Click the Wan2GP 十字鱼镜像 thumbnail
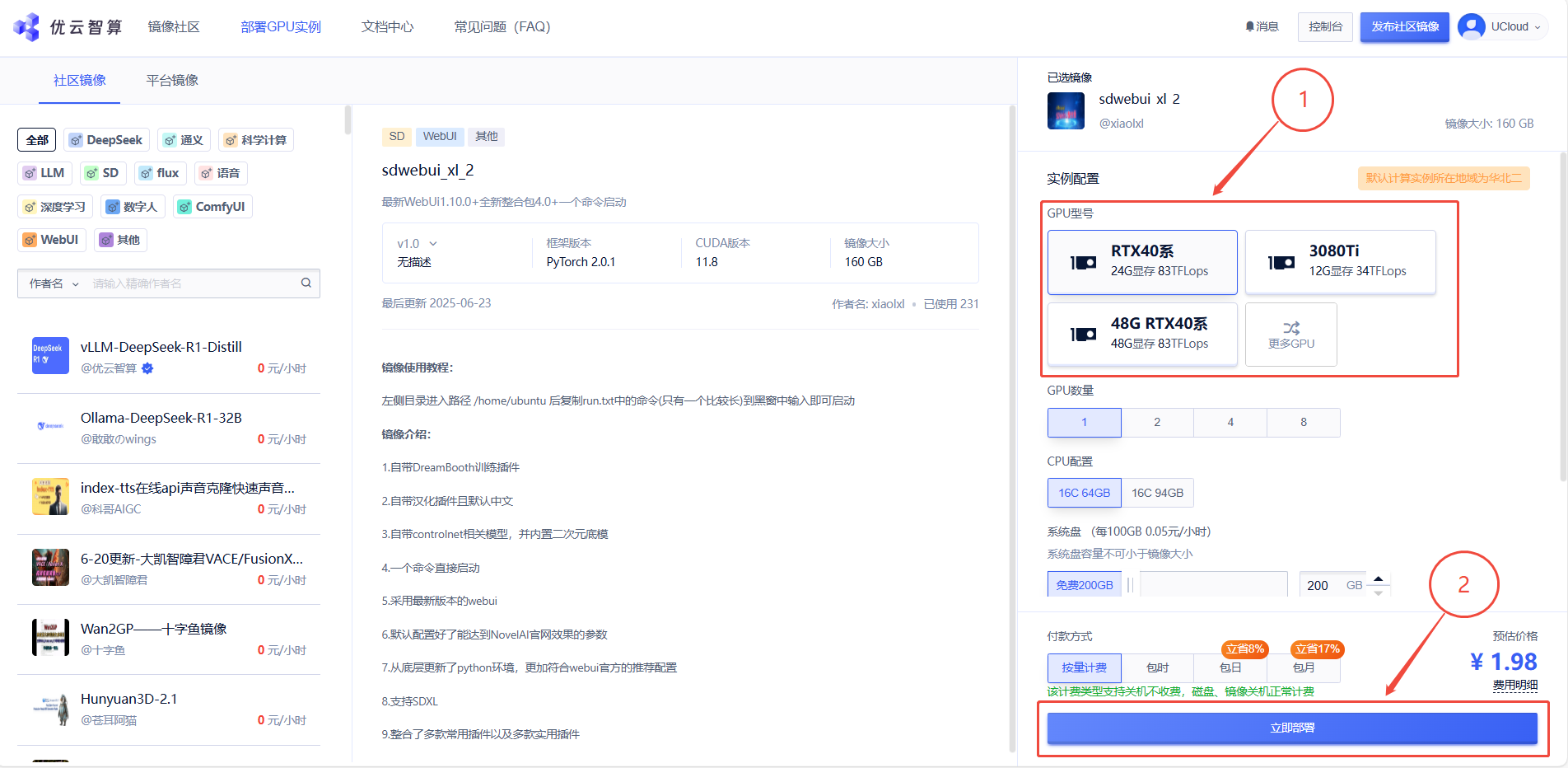 click(50, 637)
